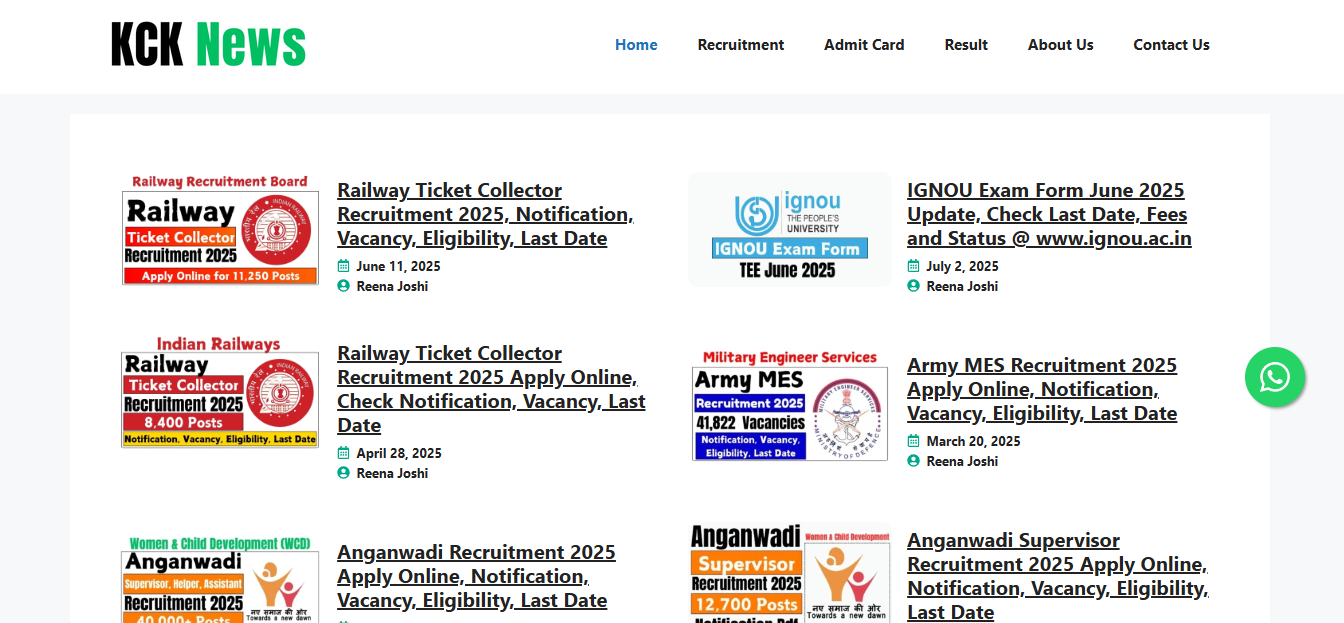
Task: Open Railway Ticket Collector Notification, Vacancy article
Action: [486, 214]
